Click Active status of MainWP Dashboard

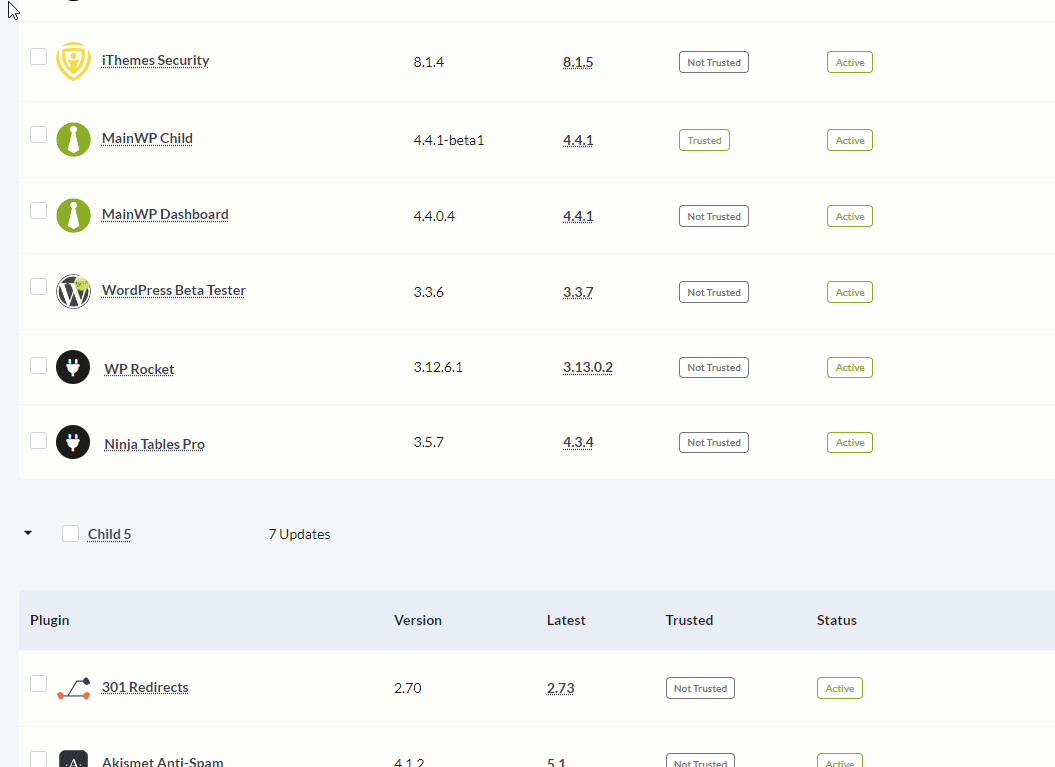point(850,217)
